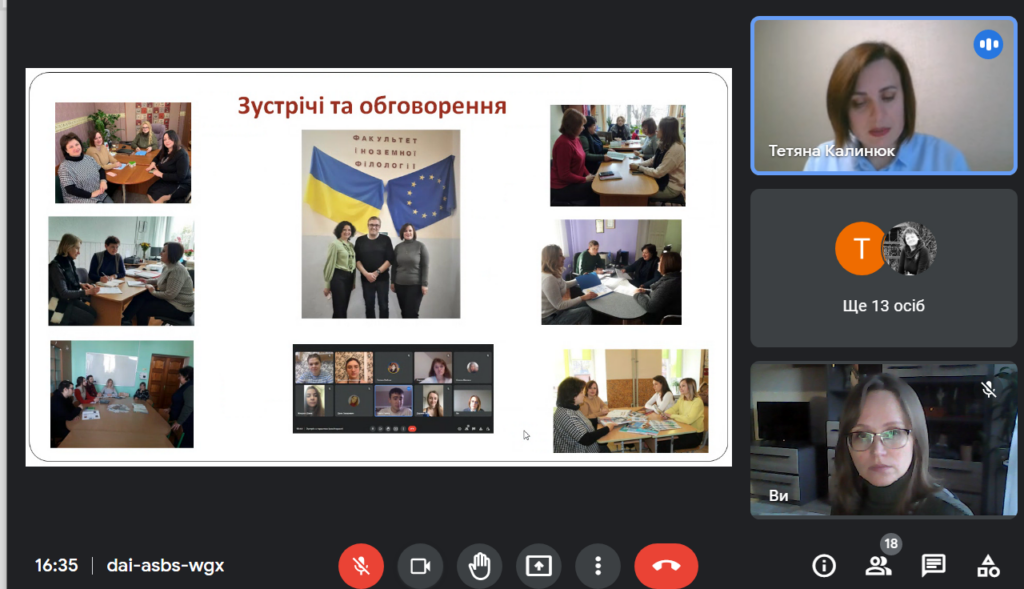Show the participants list with 18 people
This screenshot has height=589, width=1024.
(878, 566)
